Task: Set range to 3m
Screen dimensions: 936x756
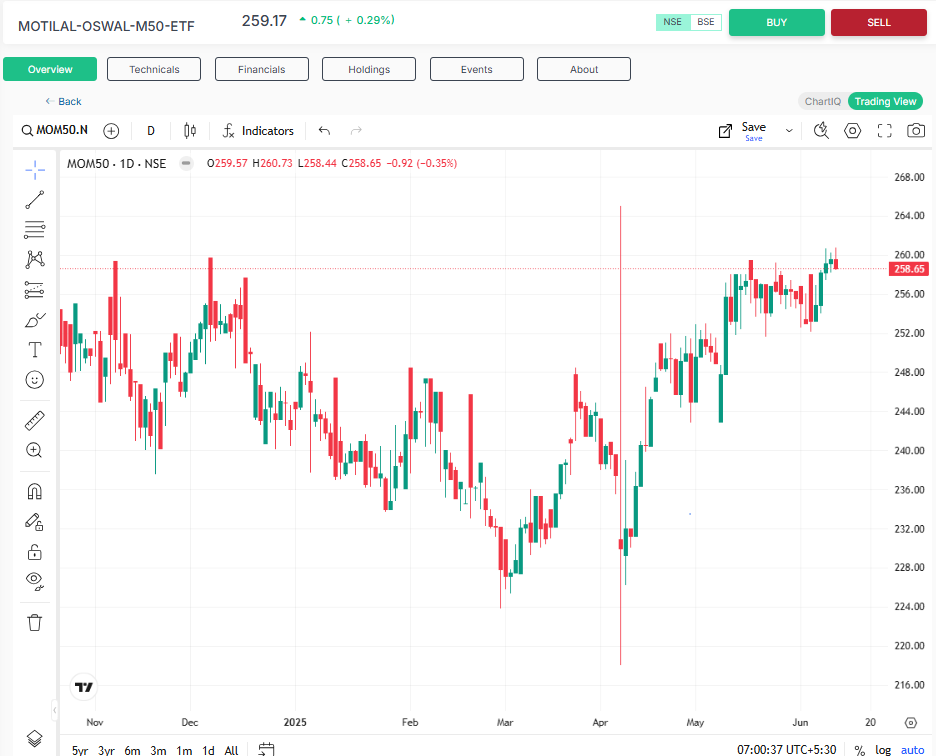Action: [158, 750]
